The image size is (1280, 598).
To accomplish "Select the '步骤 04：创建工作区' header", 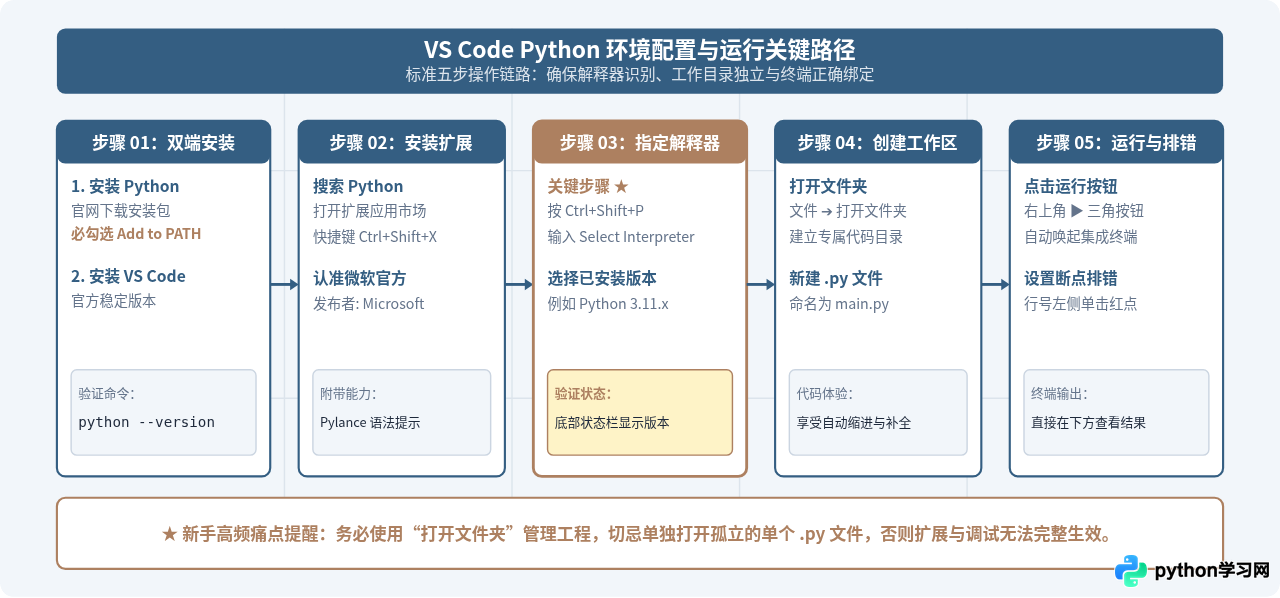I will (877, 143).
